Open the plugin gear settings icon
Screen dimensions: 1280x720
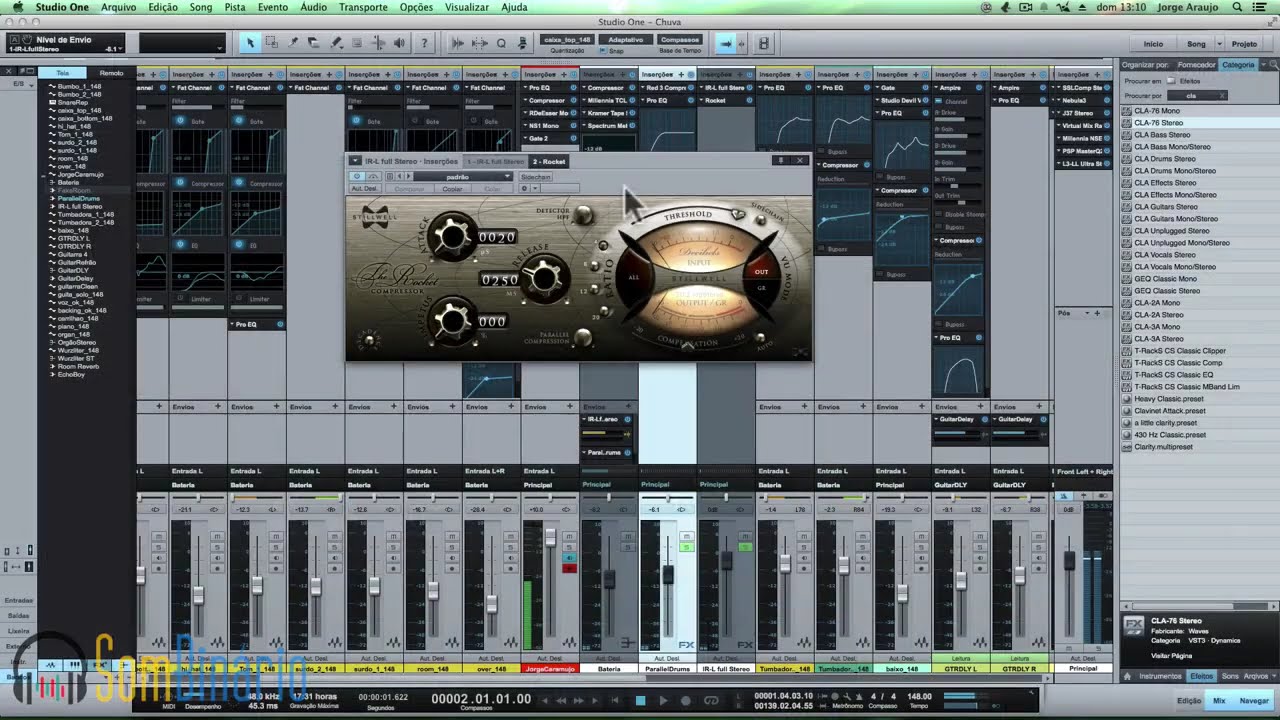524,188
